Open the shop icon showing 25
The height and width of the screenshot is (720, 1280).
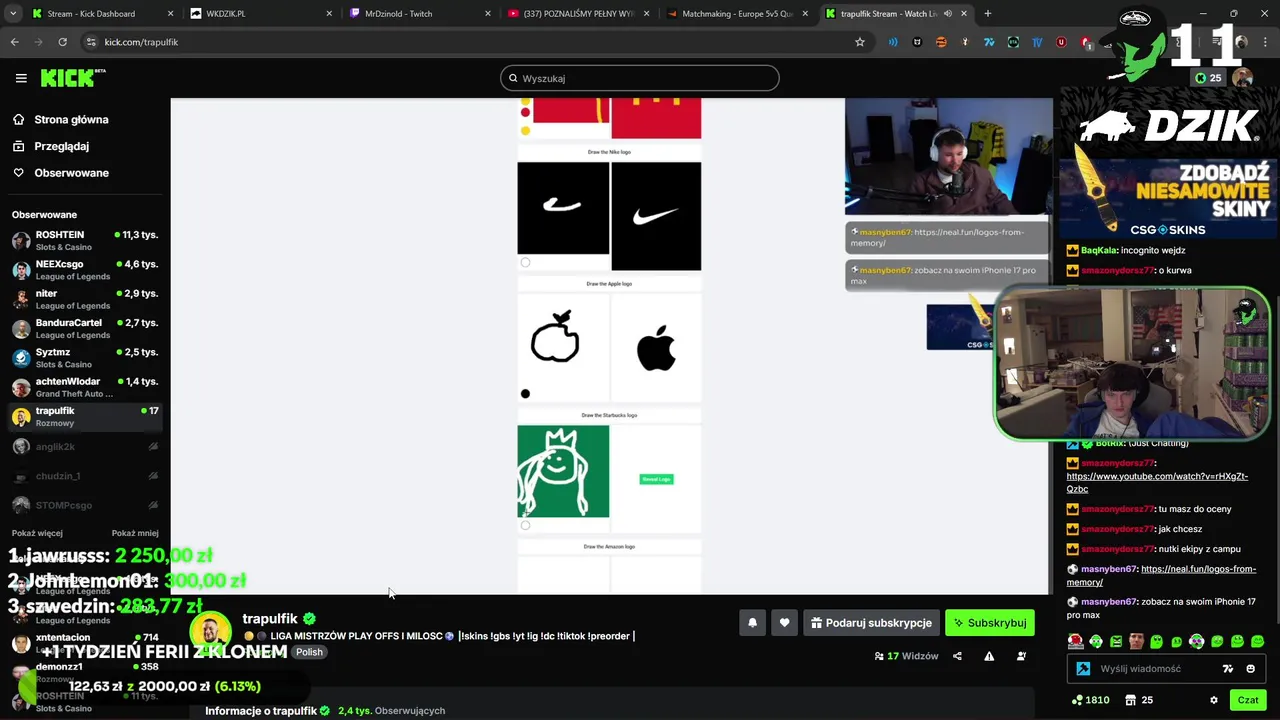[1139, 700]
